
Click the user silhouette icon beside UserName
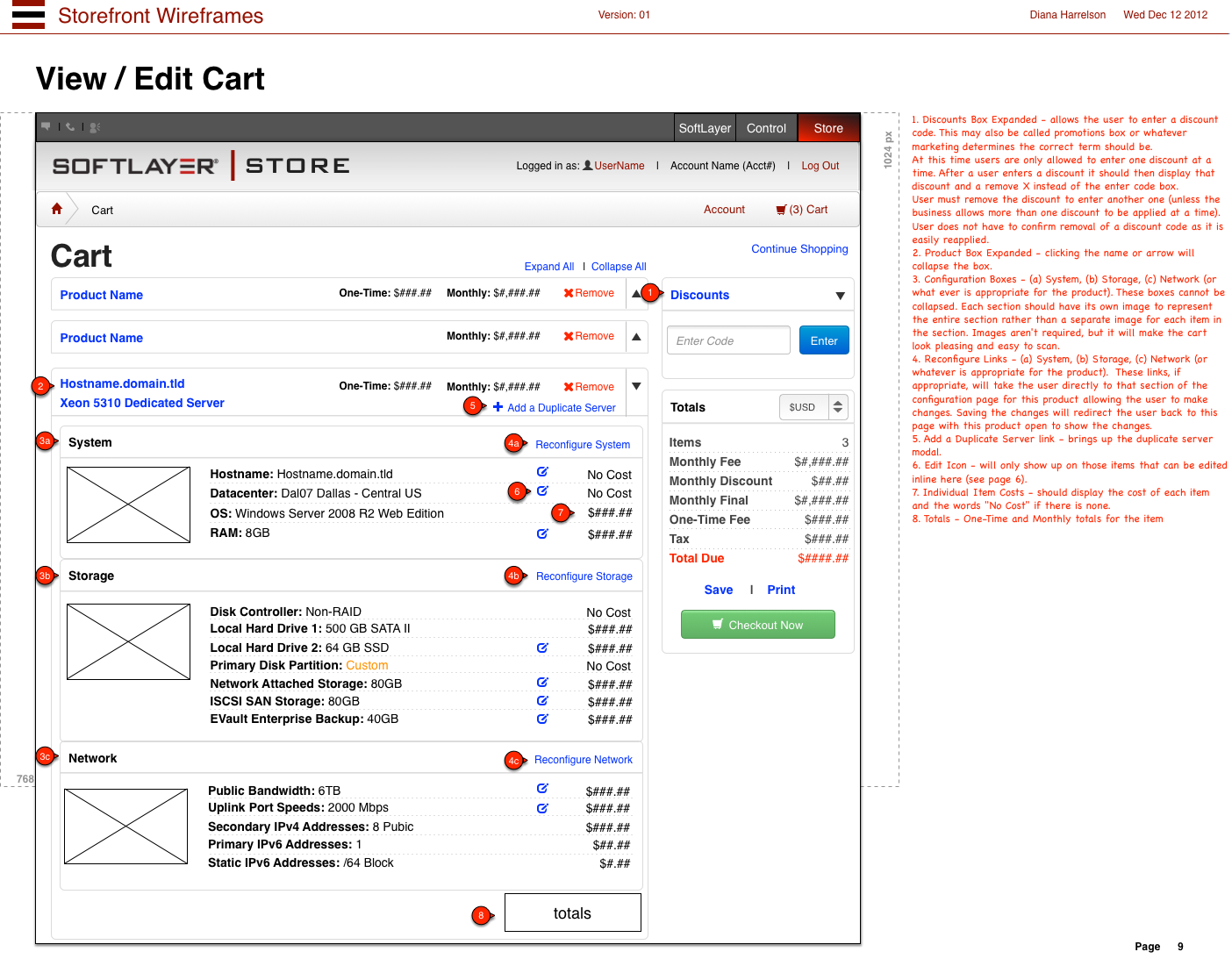(588, 165)
